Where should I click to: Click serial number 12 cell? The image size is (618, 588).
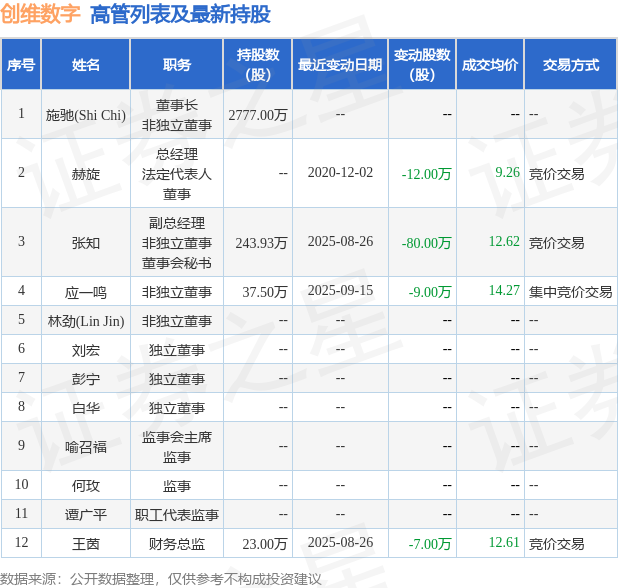coord(21,542)
